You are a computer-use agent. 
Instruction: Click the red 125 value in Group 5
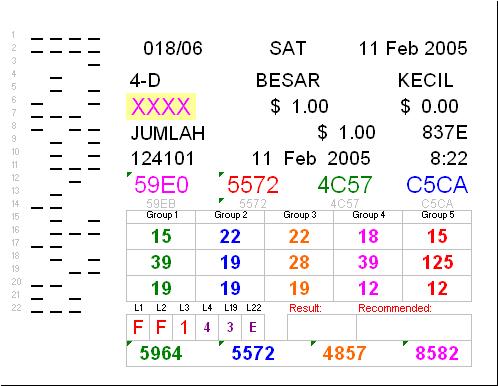[x=437, y=262]
